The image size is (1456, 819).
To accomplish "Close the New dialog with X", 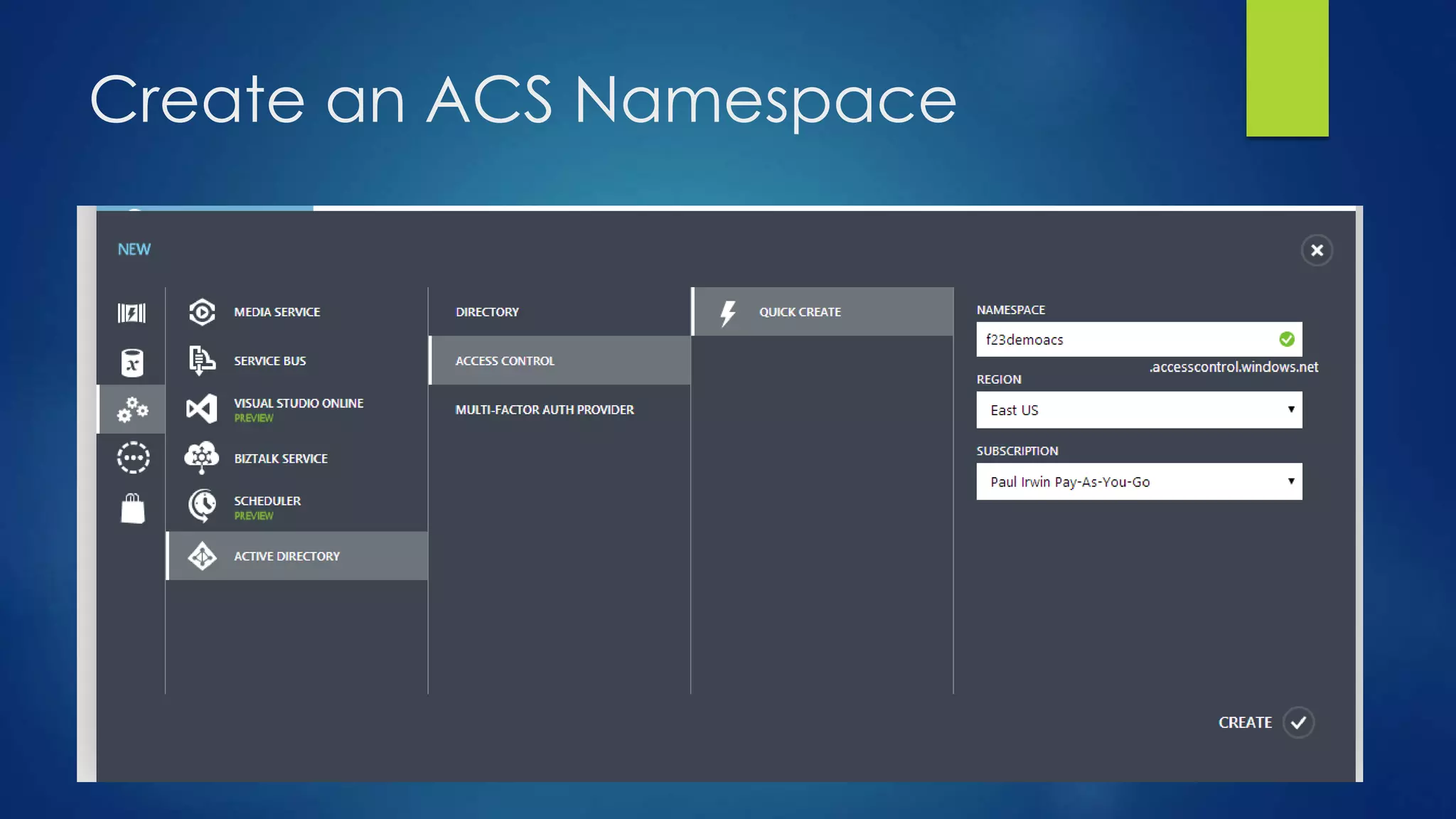I will 1317,250.
